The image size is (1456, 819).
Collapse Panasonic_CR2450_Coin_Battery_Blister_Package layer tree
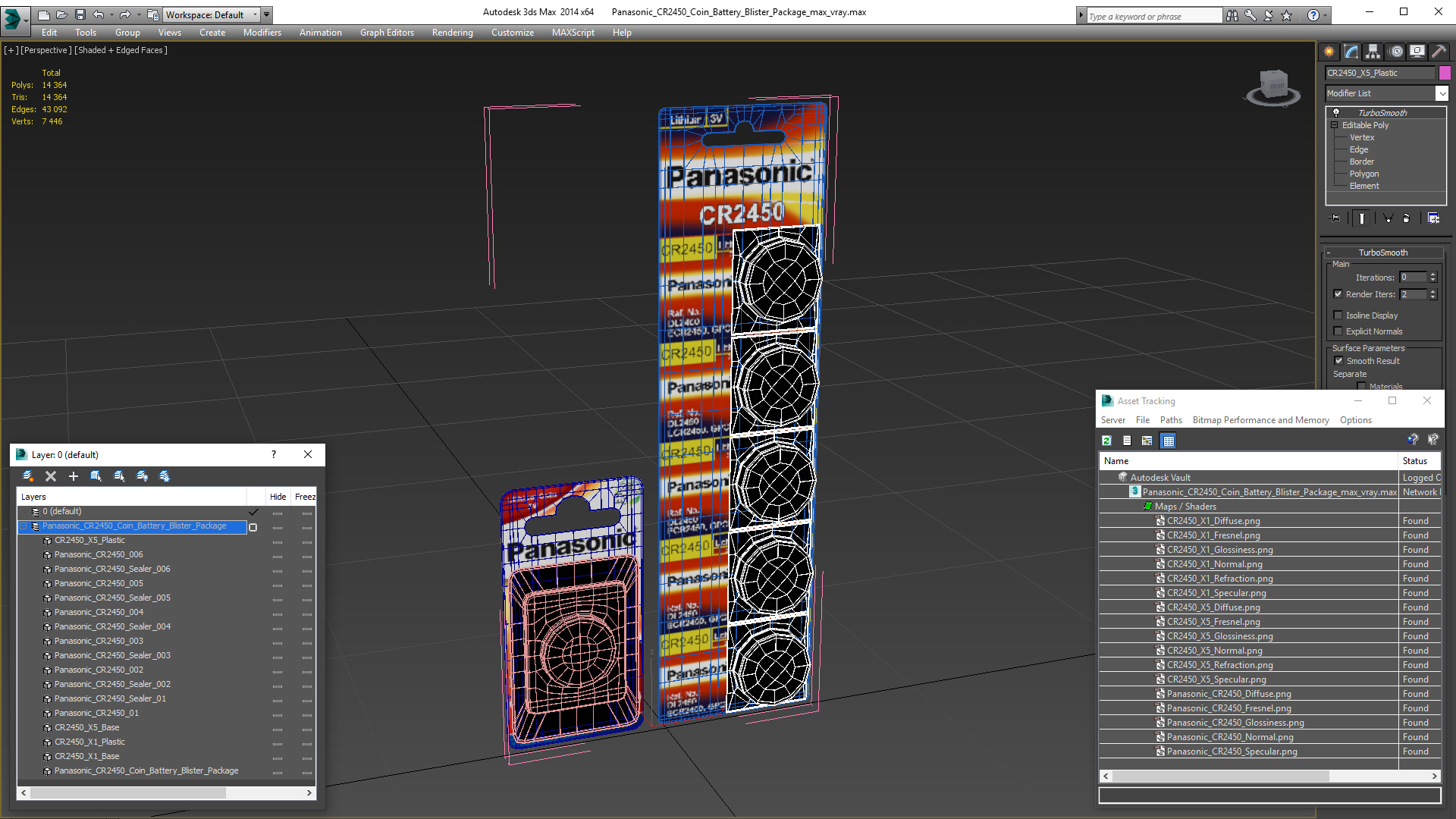tap(24, 526)
